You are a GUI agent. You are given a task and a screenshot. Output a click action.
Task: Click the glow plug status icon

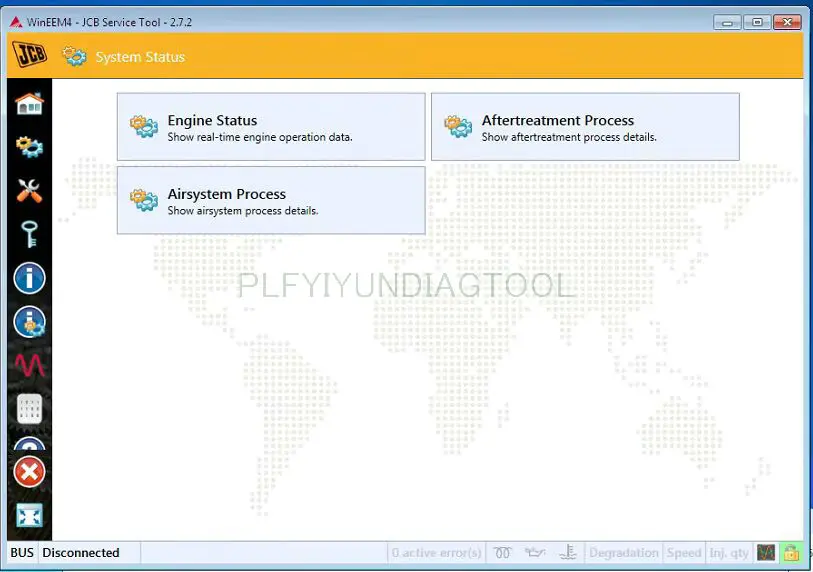coord(502,553)
